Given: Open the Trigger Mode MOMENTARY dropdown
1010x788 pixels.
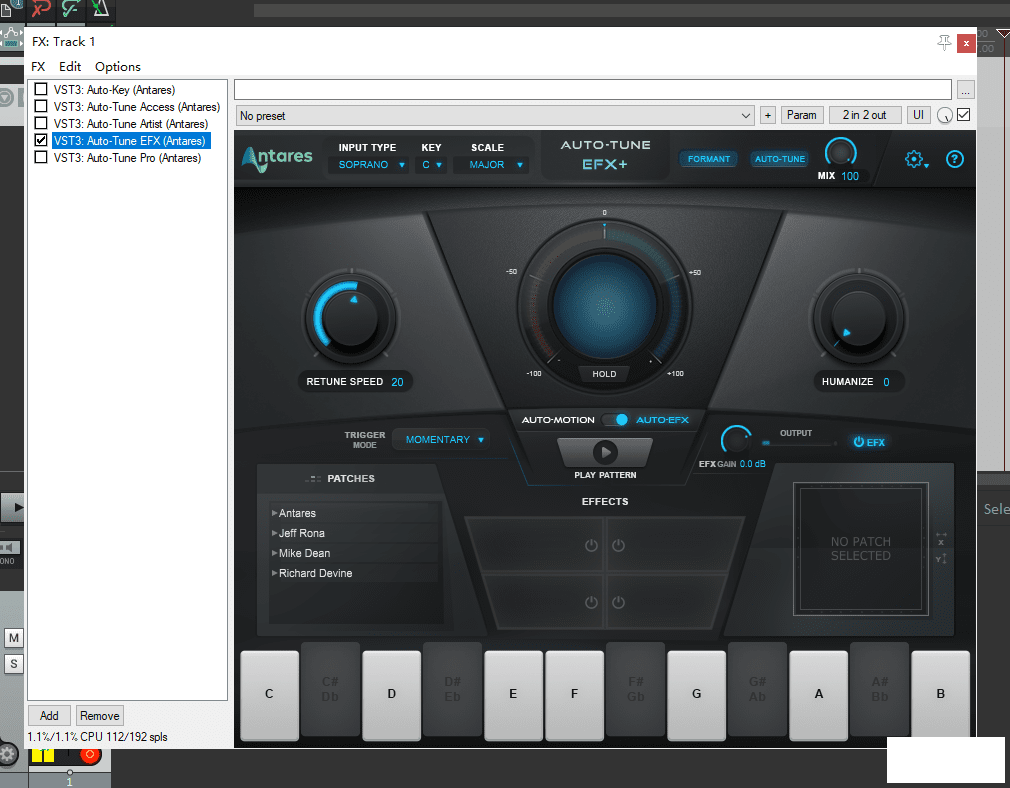Looking at the screenshot, I should click(x=441, y=439).
